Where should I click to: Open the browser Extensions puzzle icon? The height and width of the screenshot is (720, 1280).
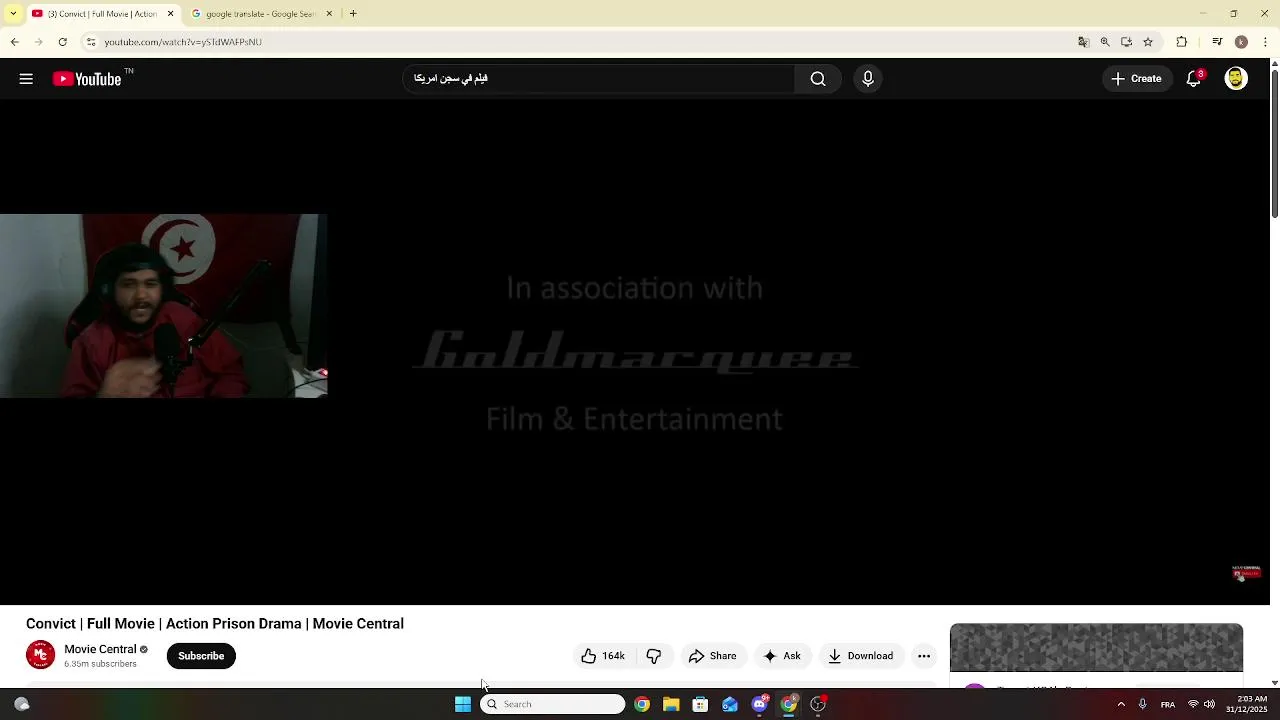(1182, 42)
